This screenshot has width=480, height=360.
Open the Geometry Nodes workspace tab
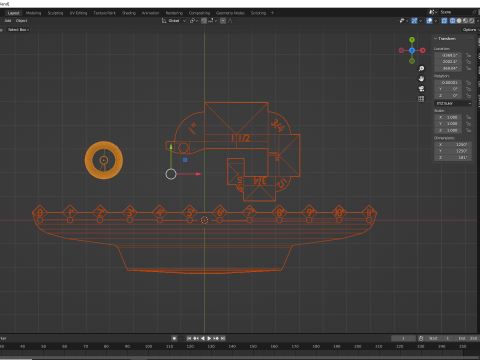(x=230, y=13)
